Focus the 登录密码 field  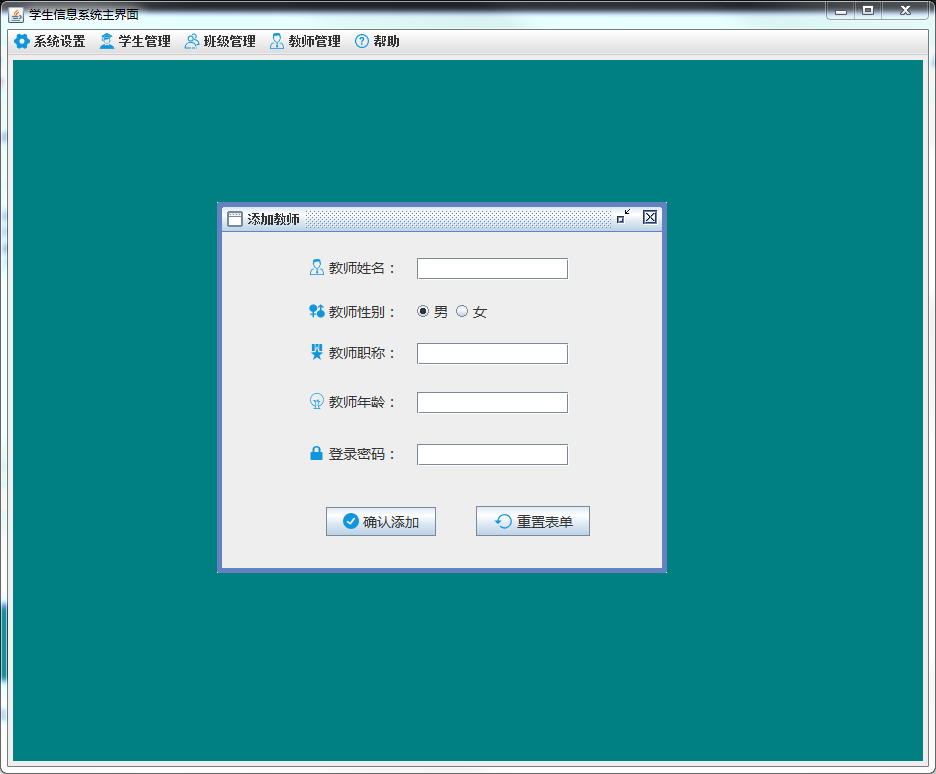point(492,455)
